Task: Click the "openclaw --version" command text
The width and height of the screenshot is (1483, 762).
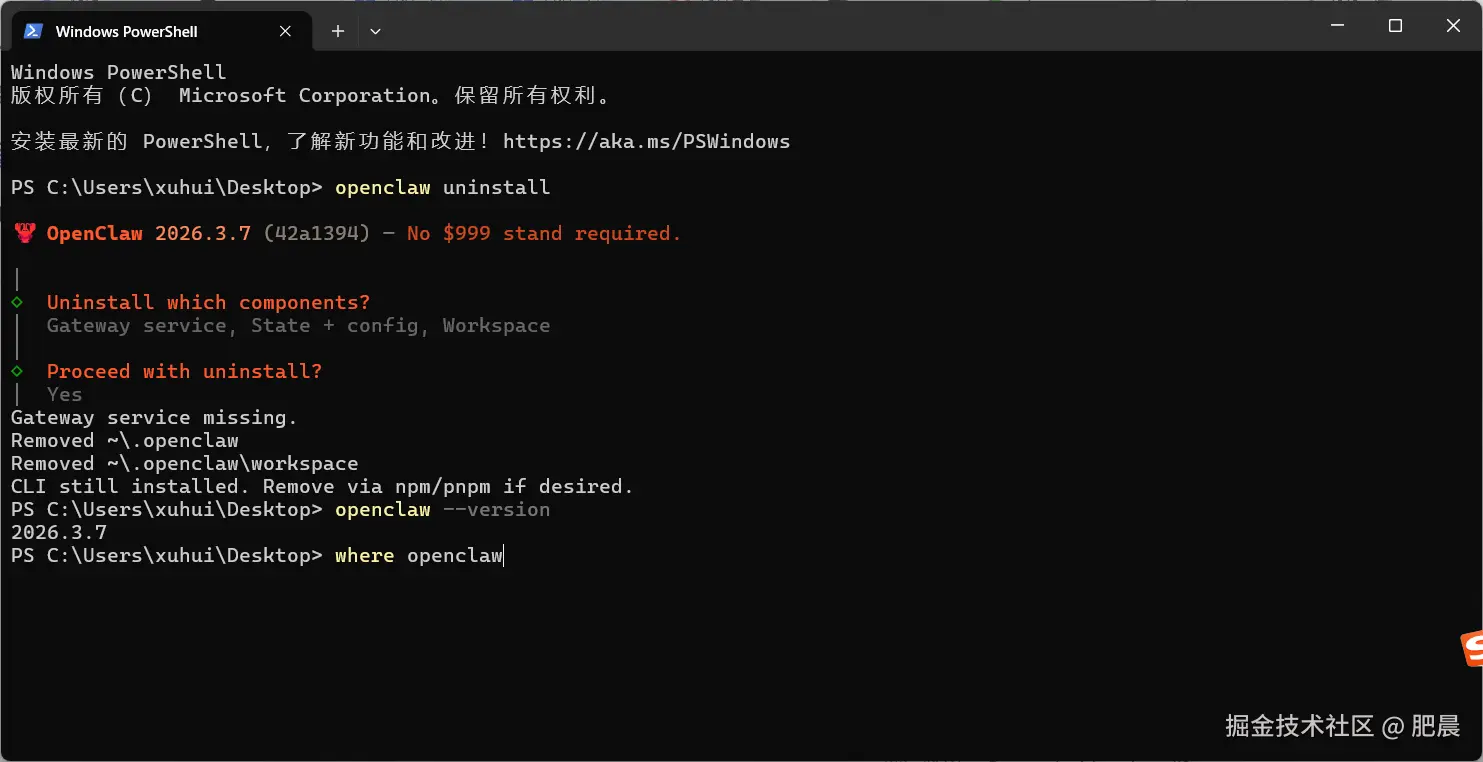Action: (x=442, y=509)
